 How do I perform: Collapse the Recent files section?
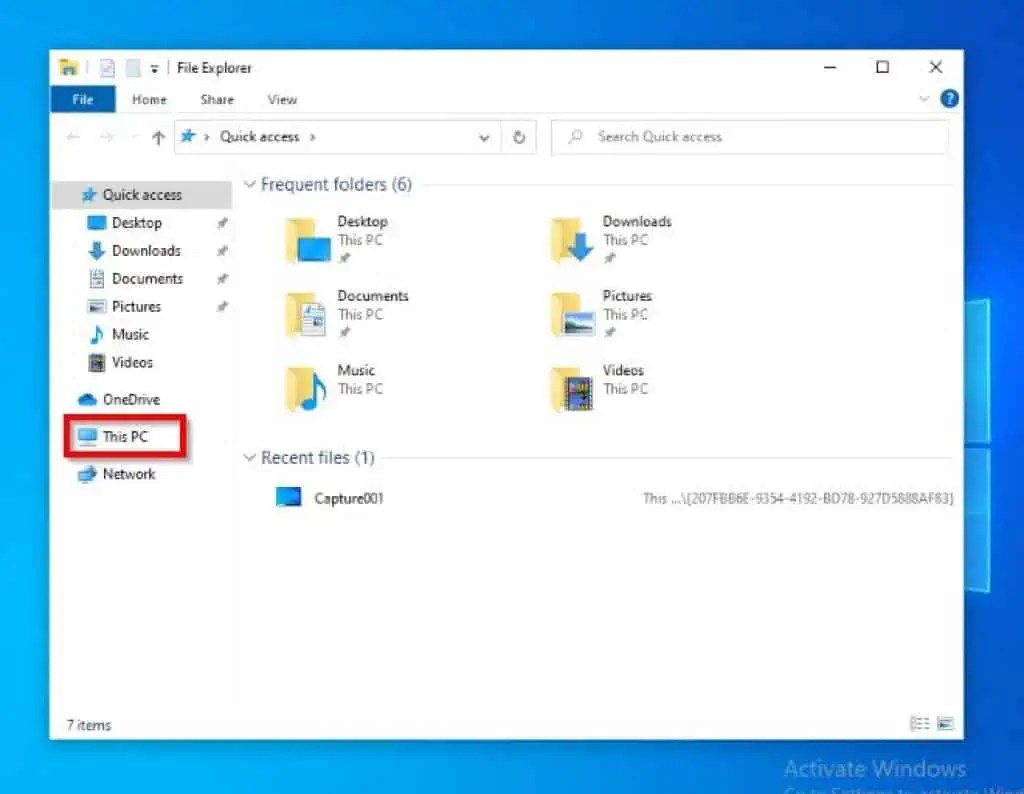(x=249, y=457)
